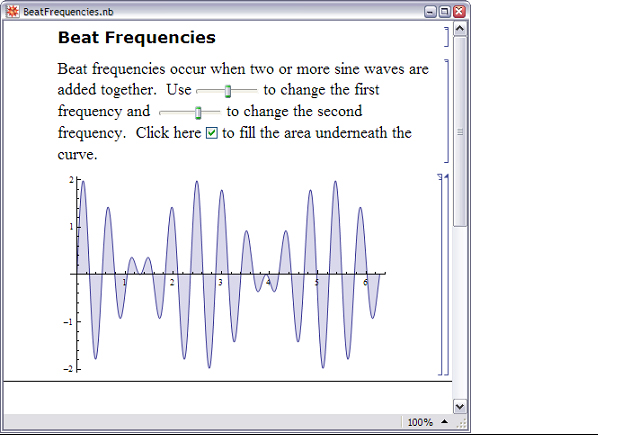621x435 pixels.
Task: Click the Beat Frequencies heading text
Action: (x=137, y=38)
